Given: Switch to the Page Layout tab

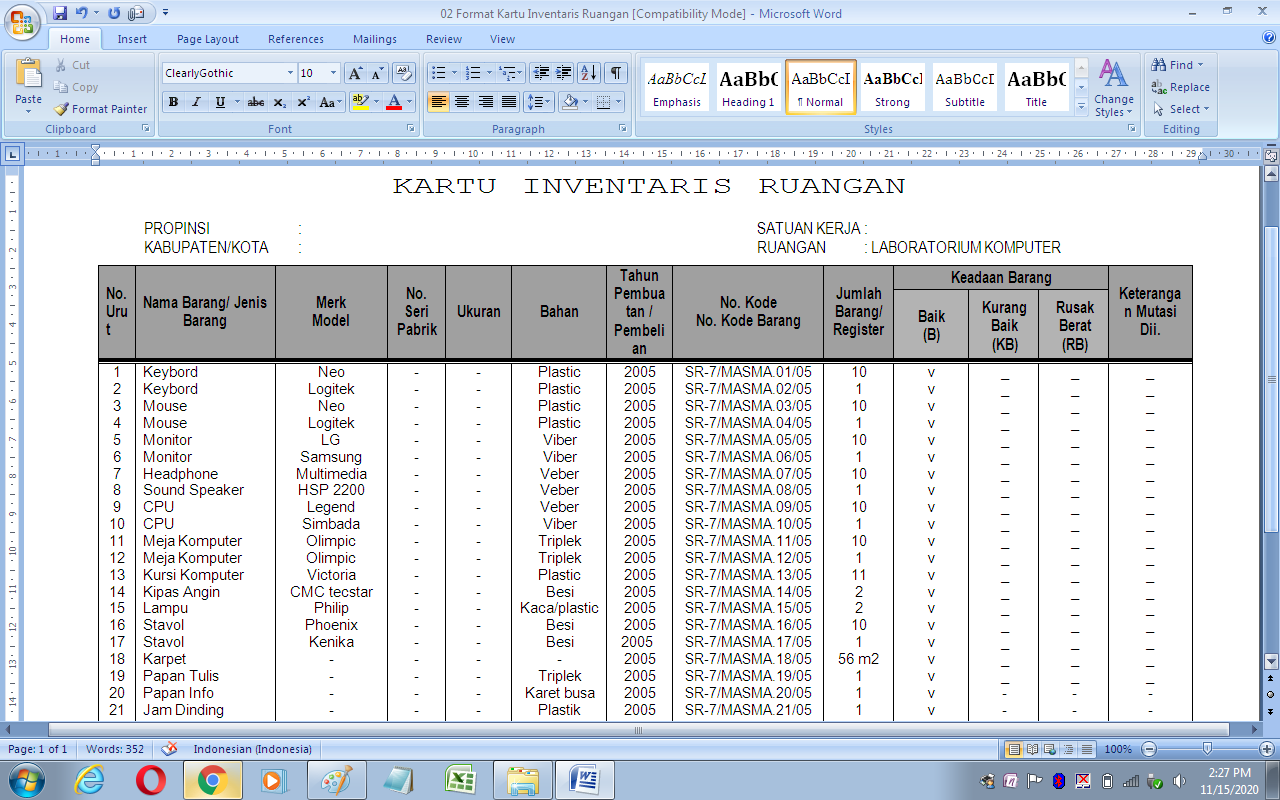Looking at the screenshot, I should (208, 39).
